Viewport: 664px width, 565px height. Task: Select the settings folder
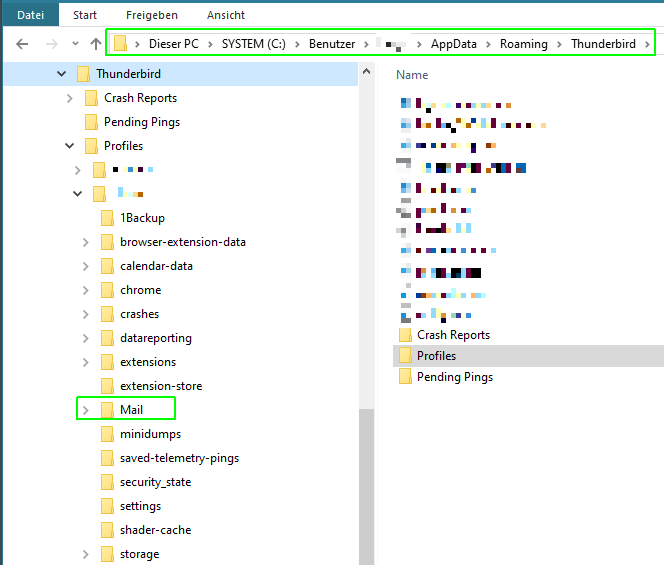click(140, 506)
